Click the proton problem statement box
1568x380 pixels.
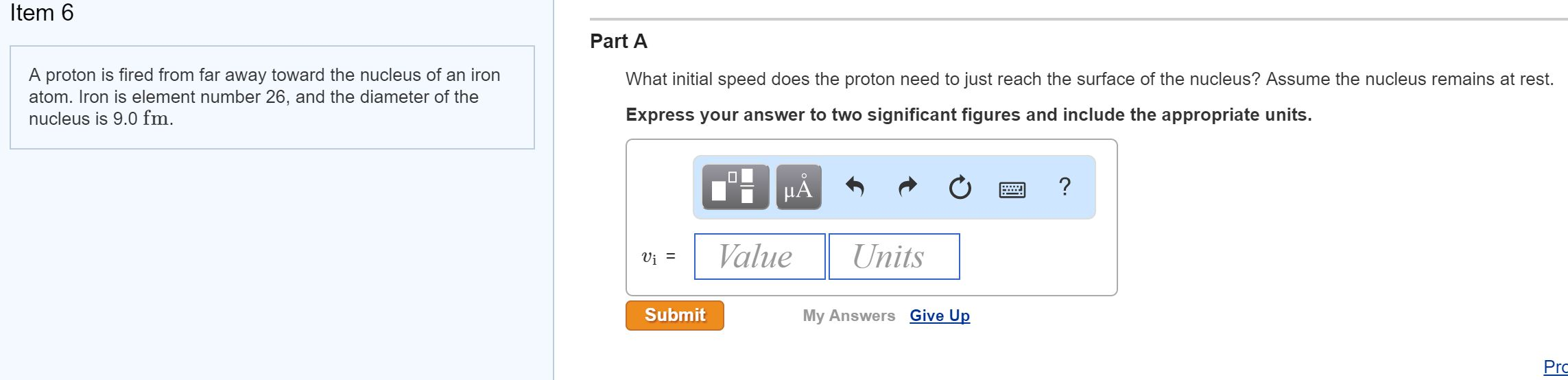pos(272,97)
